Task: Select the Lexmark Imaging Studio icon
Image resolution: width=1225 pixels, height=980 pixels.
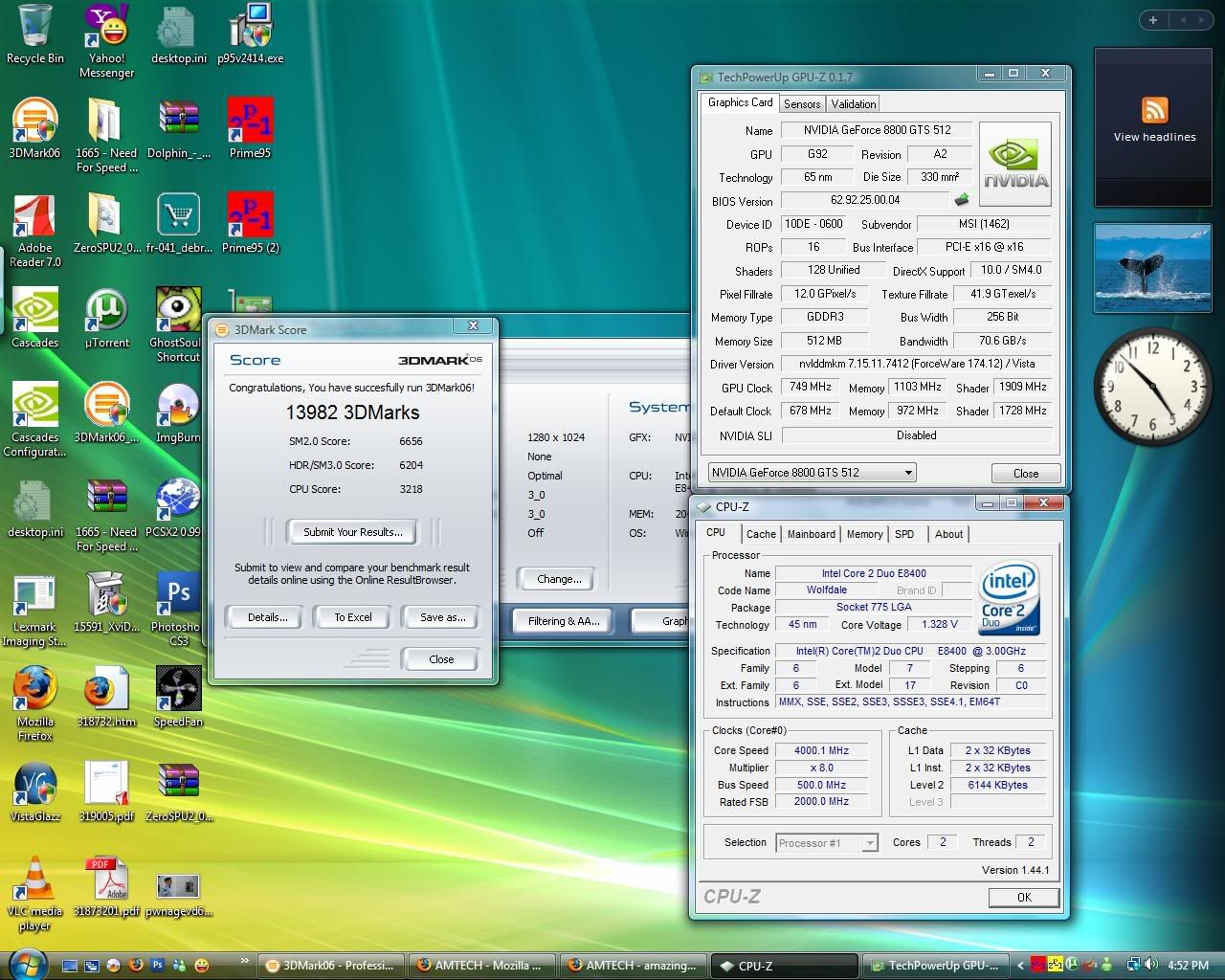Action: click(x=35, y=610)
